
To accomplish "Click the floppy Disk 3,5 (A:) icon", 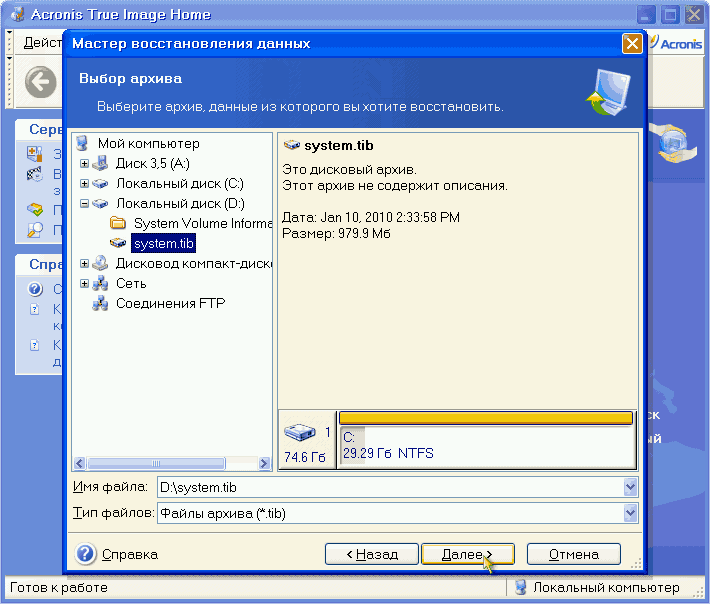I will [100, 163].
